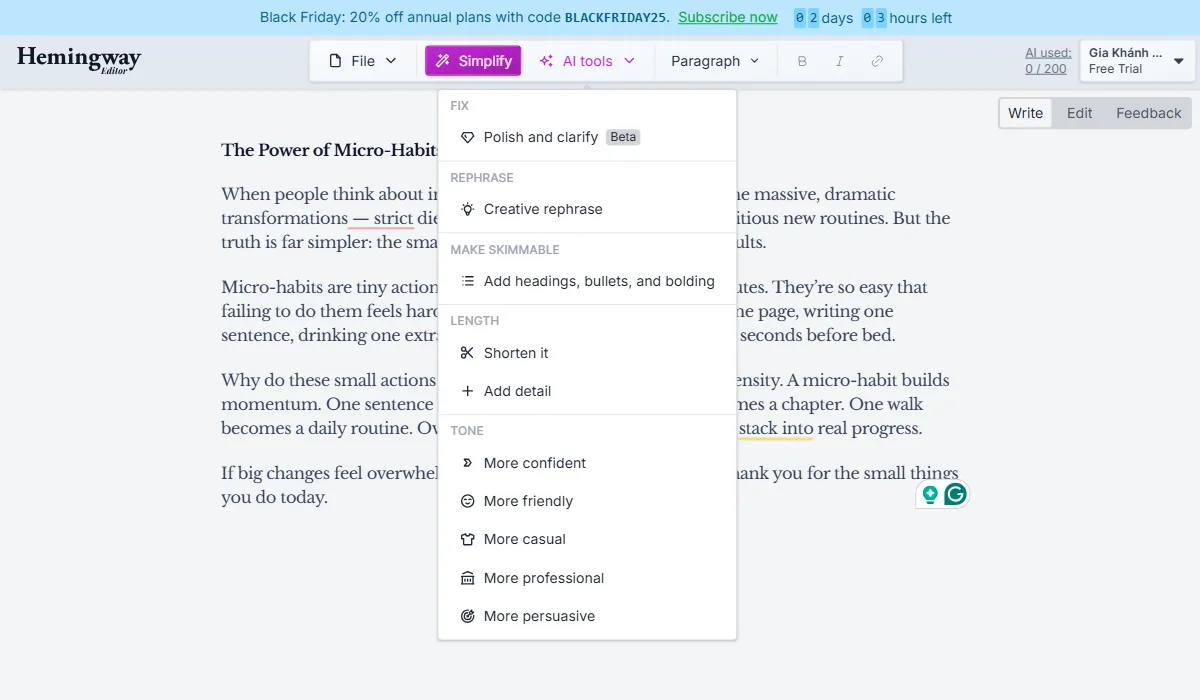Select the italic formatting icon
1200x700 pixels.
click(839, 60)
